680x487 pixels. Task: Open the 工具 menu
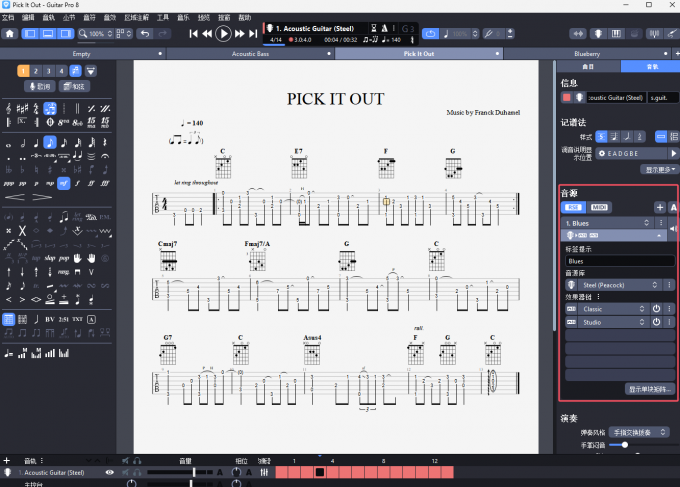tap(163, 17)
